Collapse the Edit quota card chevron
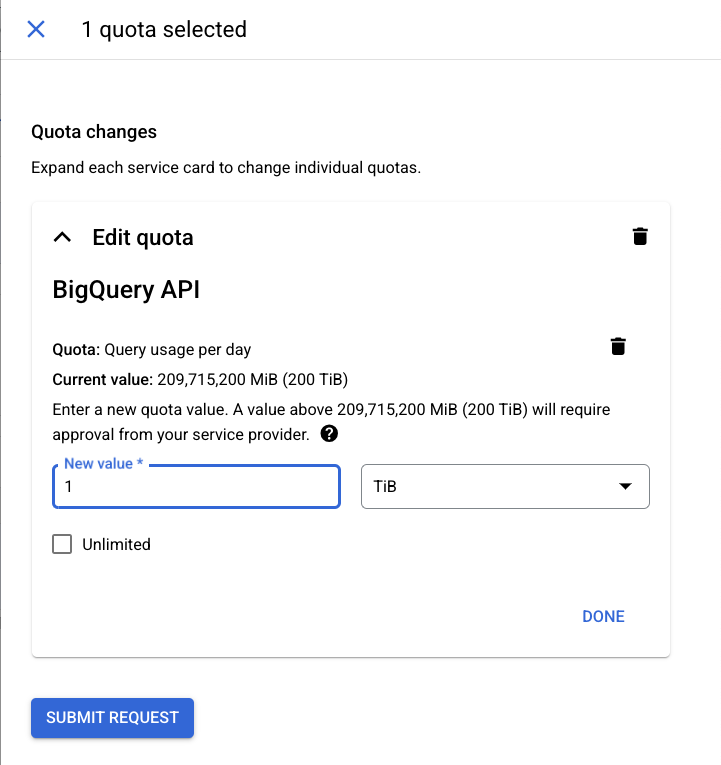 62,237
